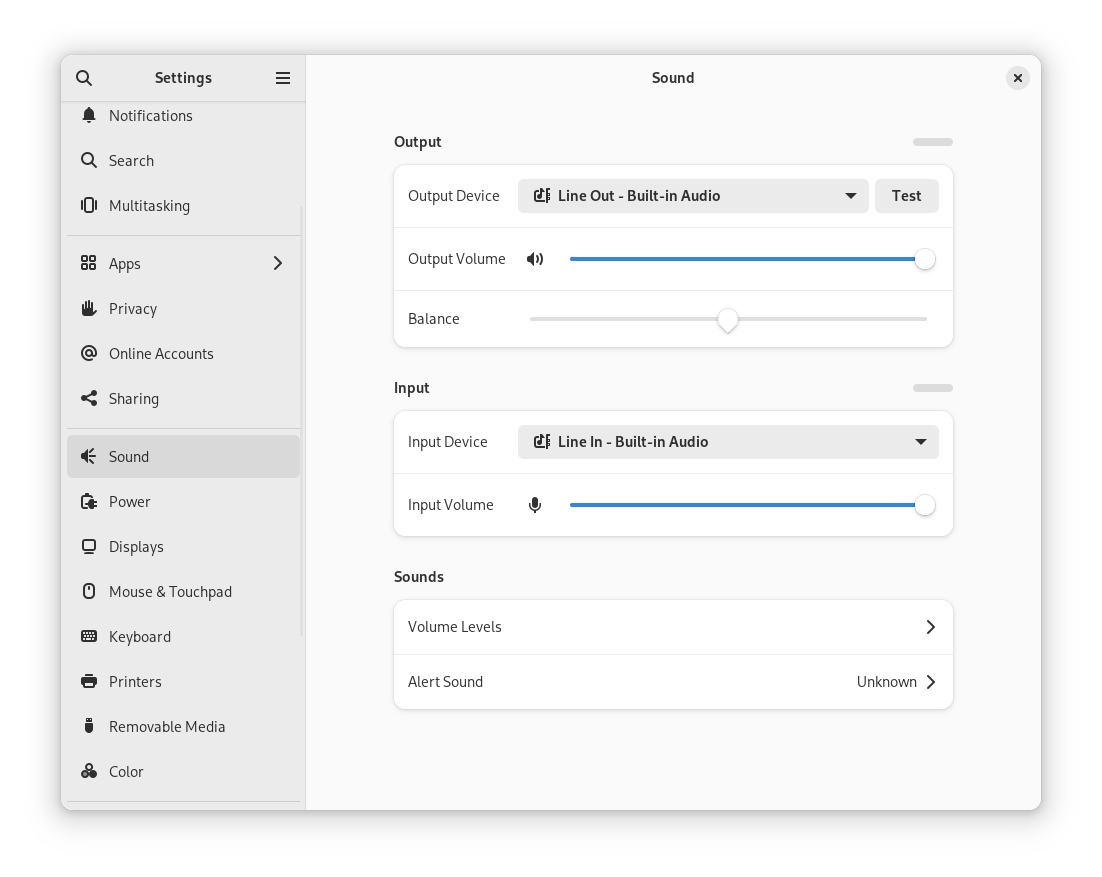Viewport: 1102px width, 877px height.
Task: Click the speaker icon next to Sound
Action: 88,456
